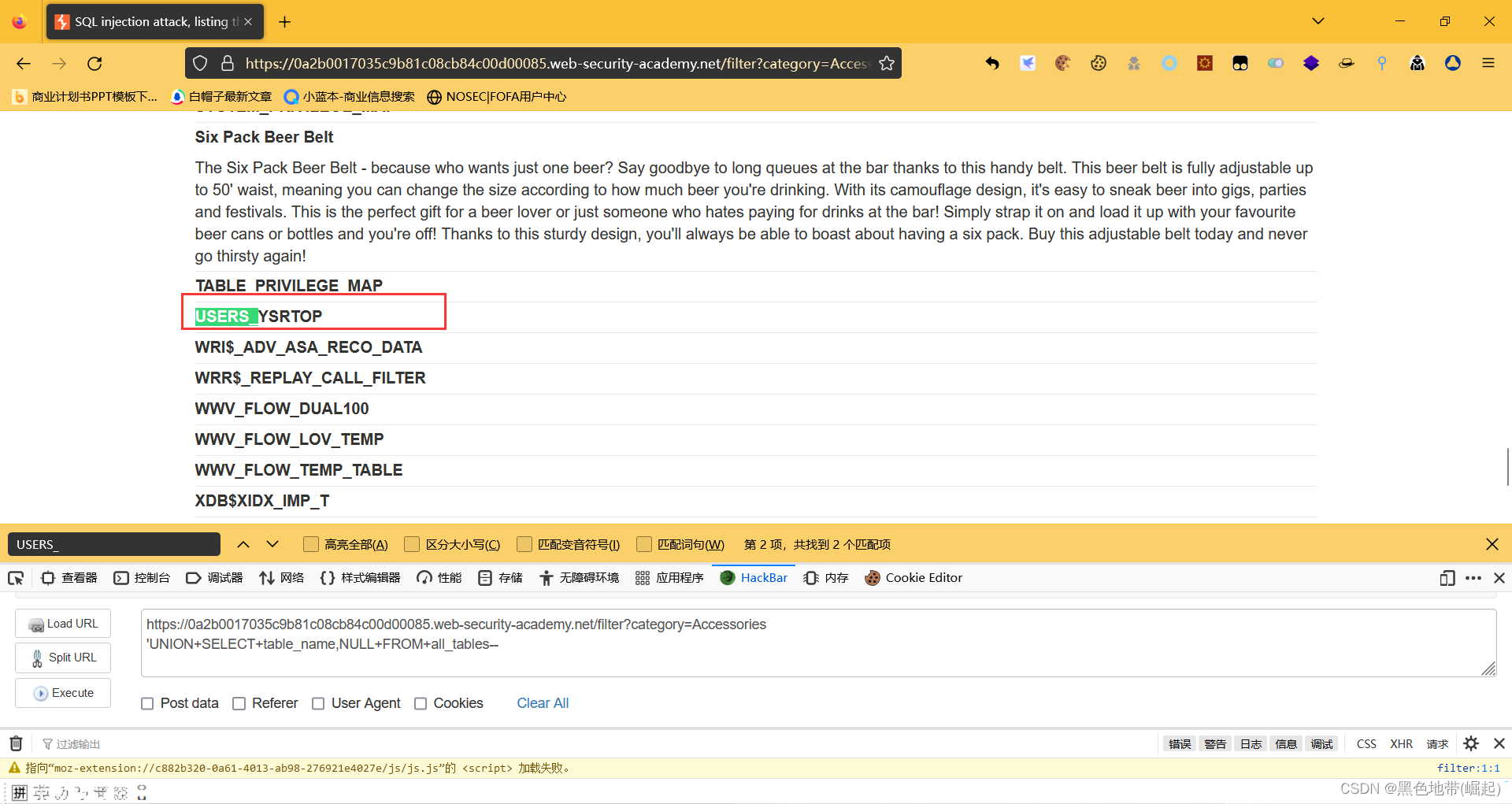This screenshot has height=804, width=1512.
Task: Open the purple stacked-layers extension icon
Action: coord(1311,64)
